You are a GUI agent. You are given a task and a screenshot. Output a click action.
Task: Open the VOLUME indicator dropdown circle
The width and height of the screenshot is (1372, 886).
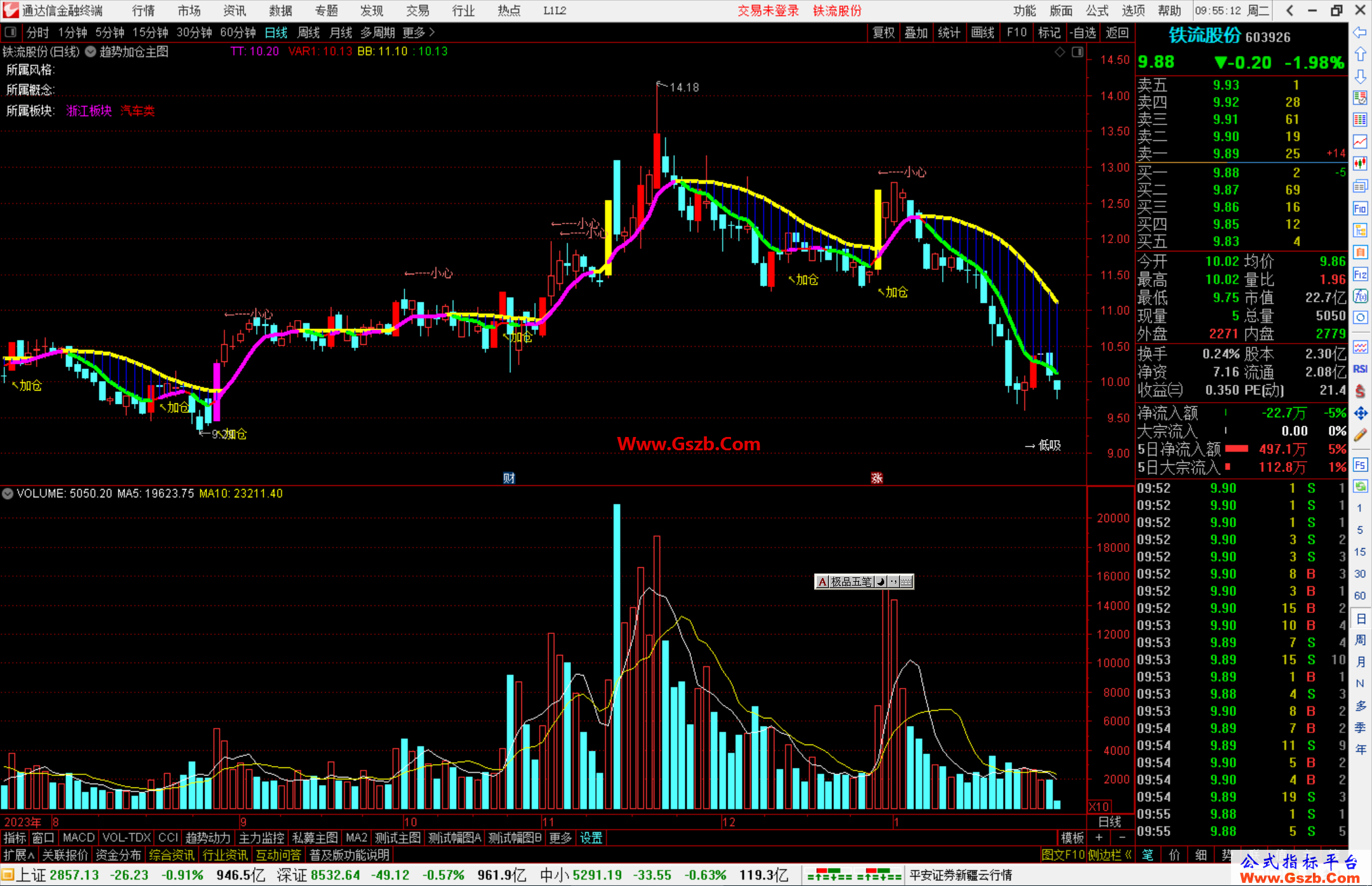click(8, 493)
